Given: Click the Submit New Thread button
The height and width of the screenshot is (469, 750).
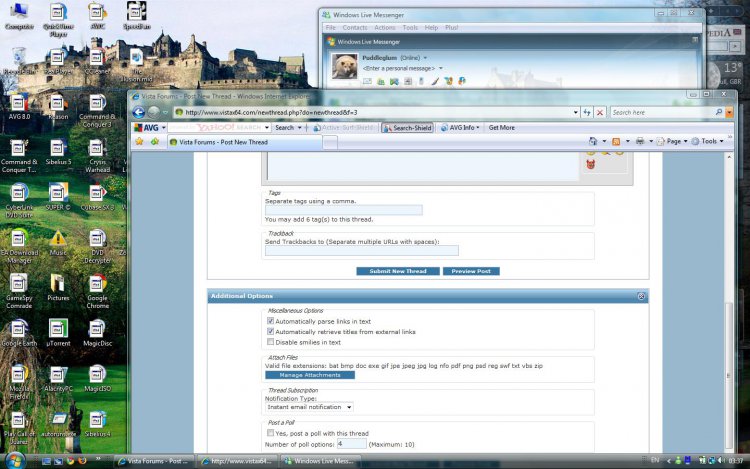Looking at the screenshot, I should point(398,271).
